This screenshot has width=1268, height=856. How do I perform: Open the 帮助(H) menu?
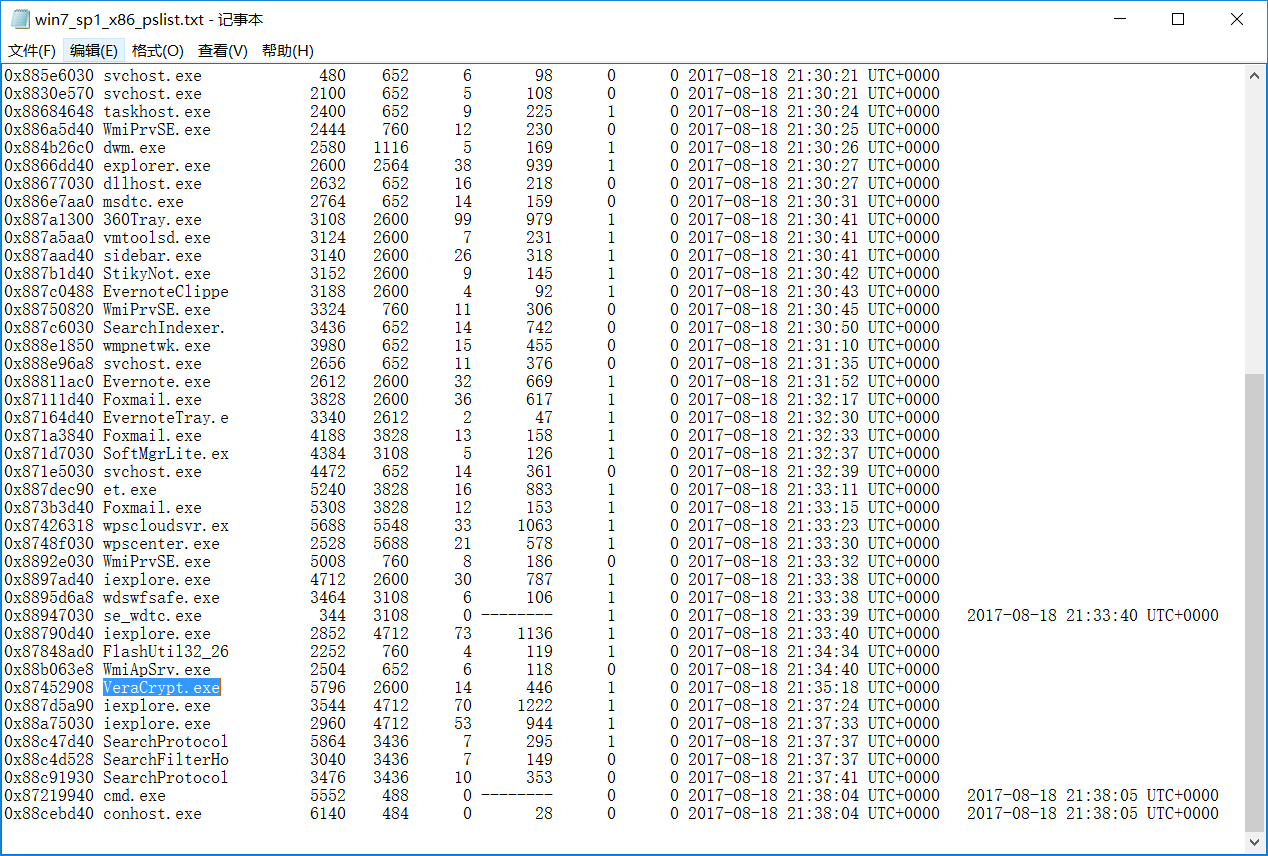click(288, 51)
